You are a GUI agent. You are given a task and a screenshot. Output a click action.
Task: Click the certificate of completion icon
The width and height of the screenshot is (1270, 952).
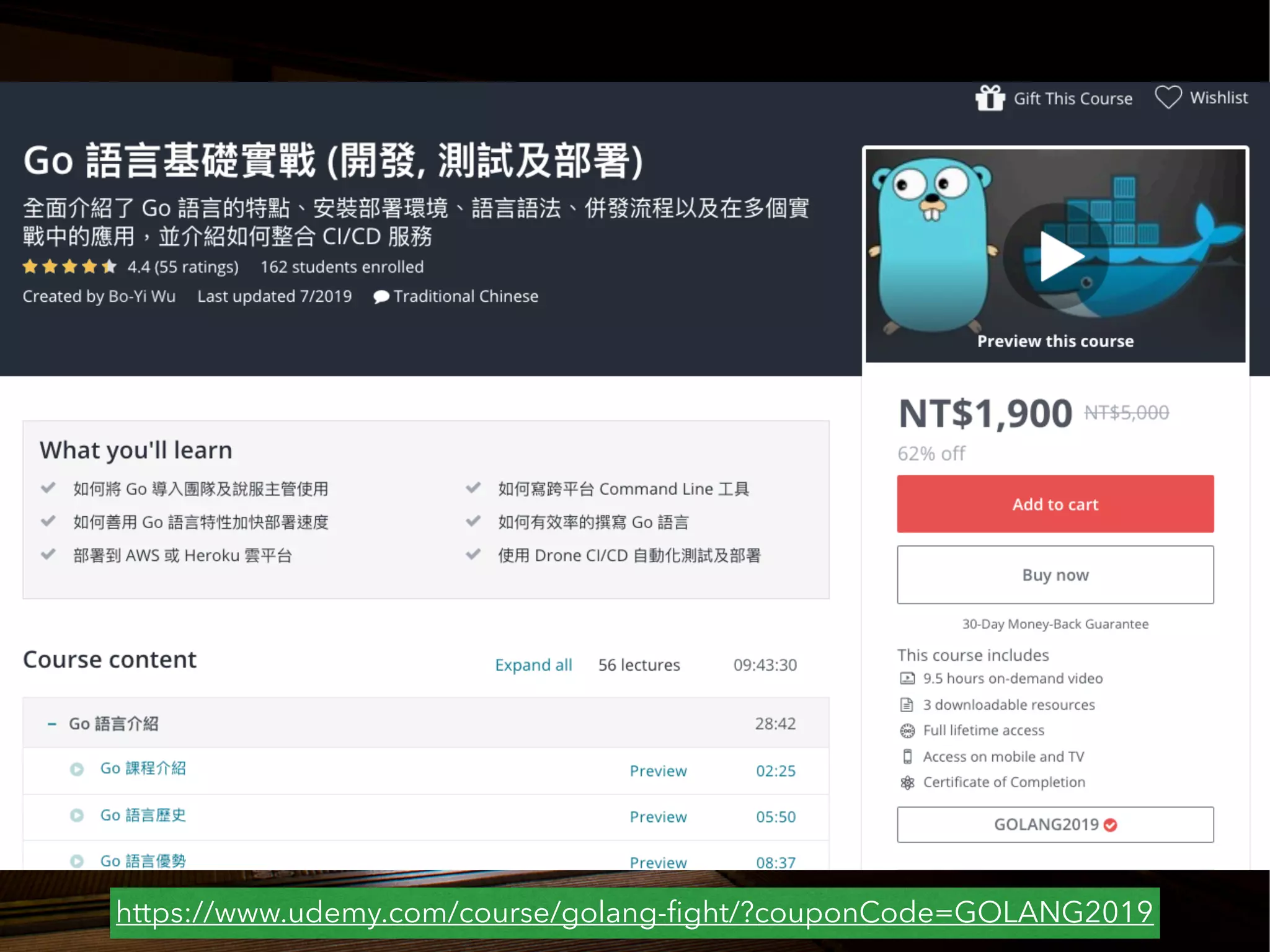[907, 783]
